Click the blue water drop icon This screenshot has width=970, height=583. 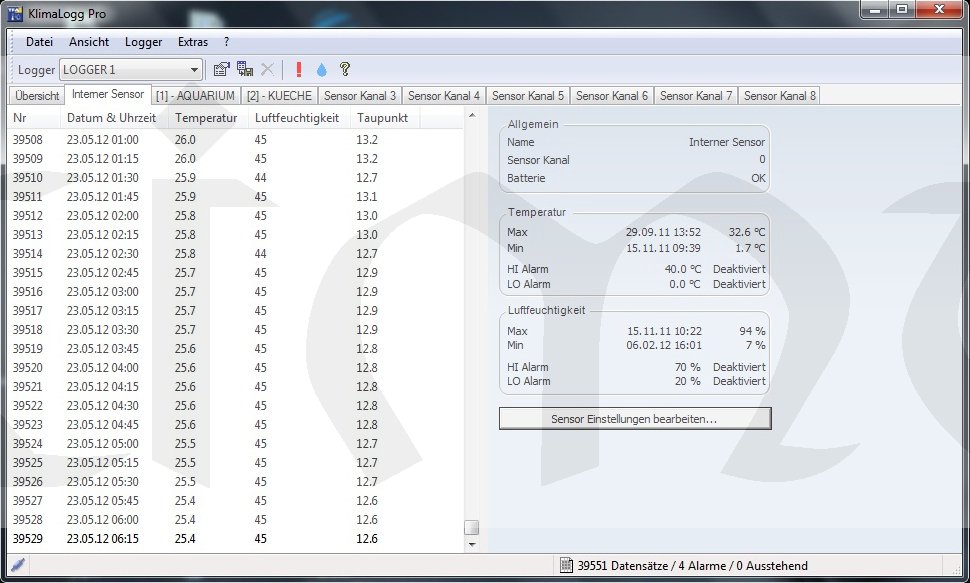(x=321, y=70)
